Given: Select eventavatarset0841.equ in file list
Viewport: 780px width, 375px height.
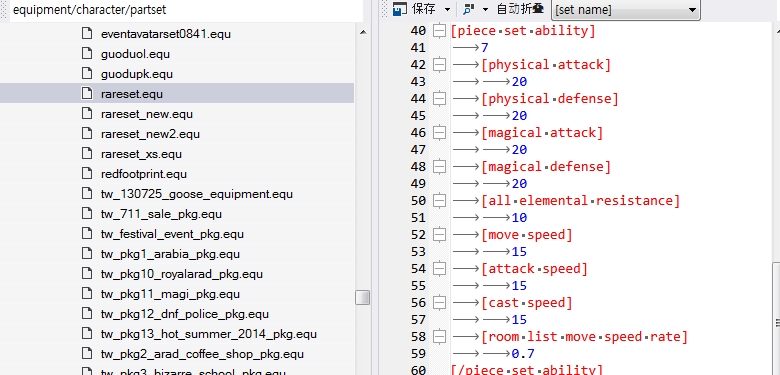Looking at the screenshot, I should coord(166,34).
